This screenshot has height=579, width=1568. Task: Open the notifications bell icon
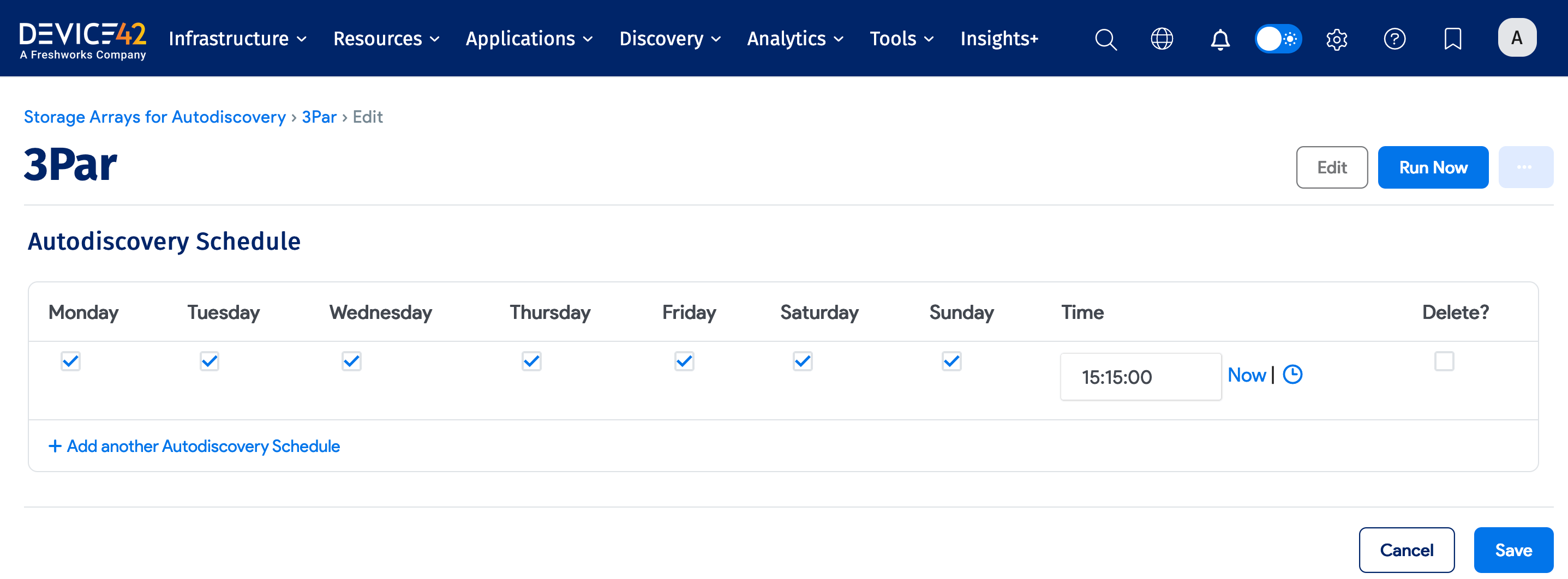[1220, 38]
